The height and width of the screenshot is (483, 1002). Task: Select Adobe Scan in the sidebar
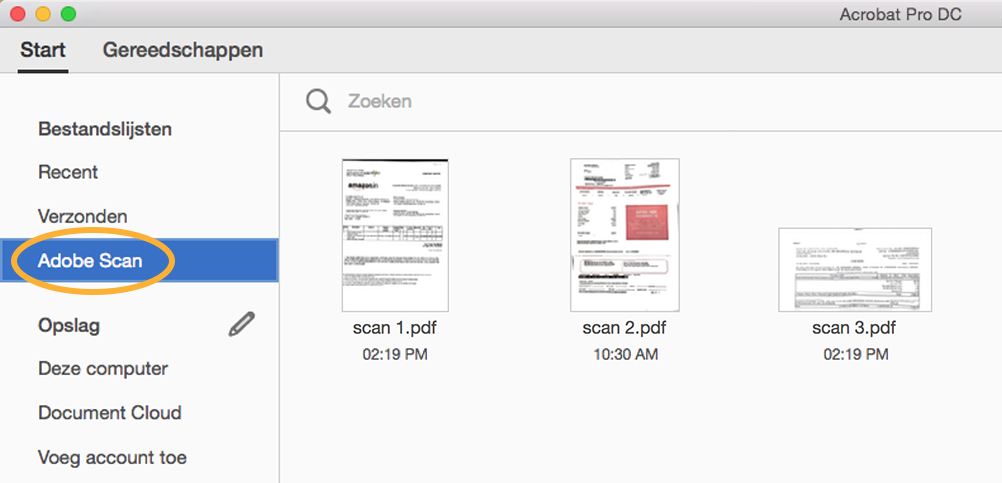click(139, 261)
